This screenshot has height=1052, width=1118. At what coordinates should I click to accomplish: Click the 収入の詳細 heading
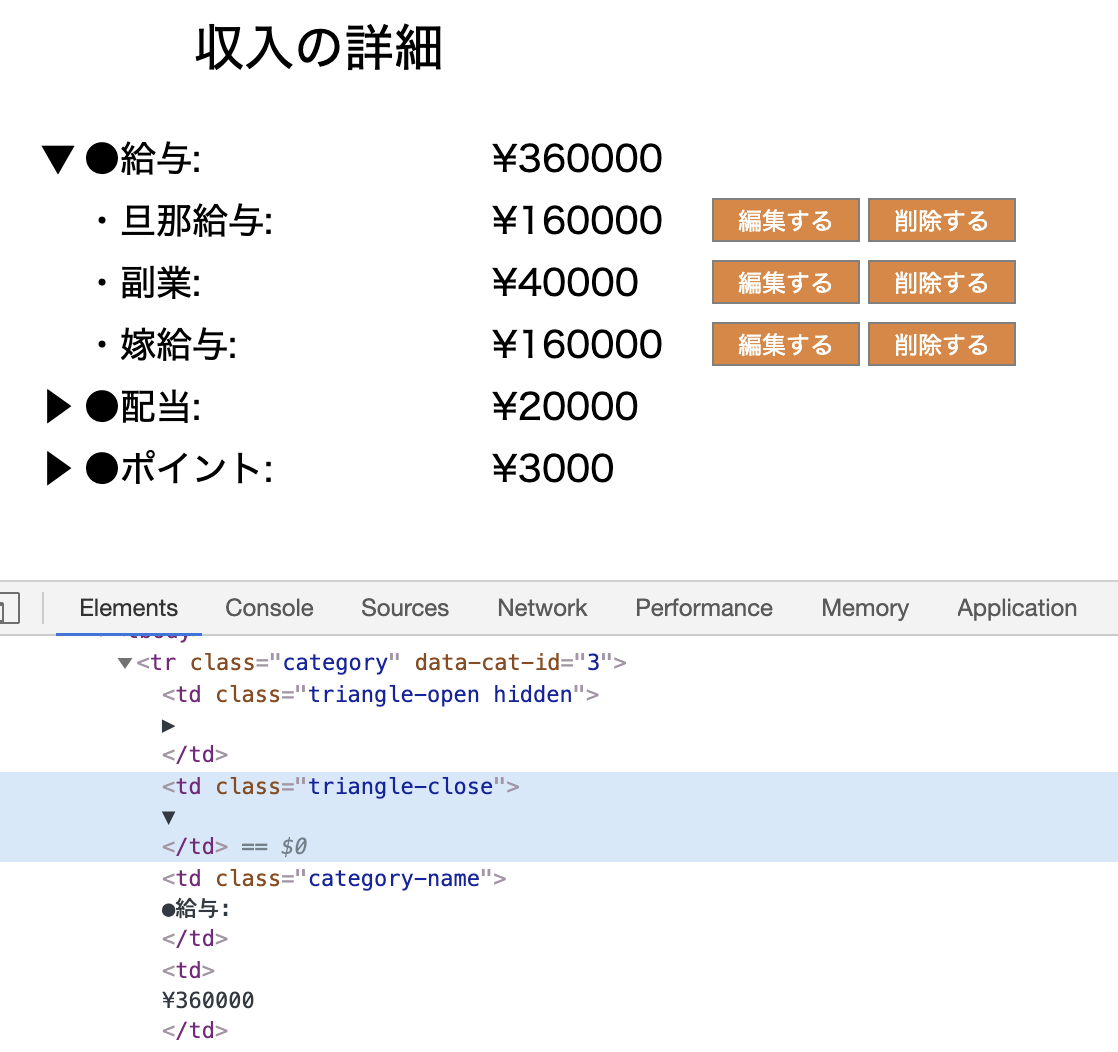319,48
